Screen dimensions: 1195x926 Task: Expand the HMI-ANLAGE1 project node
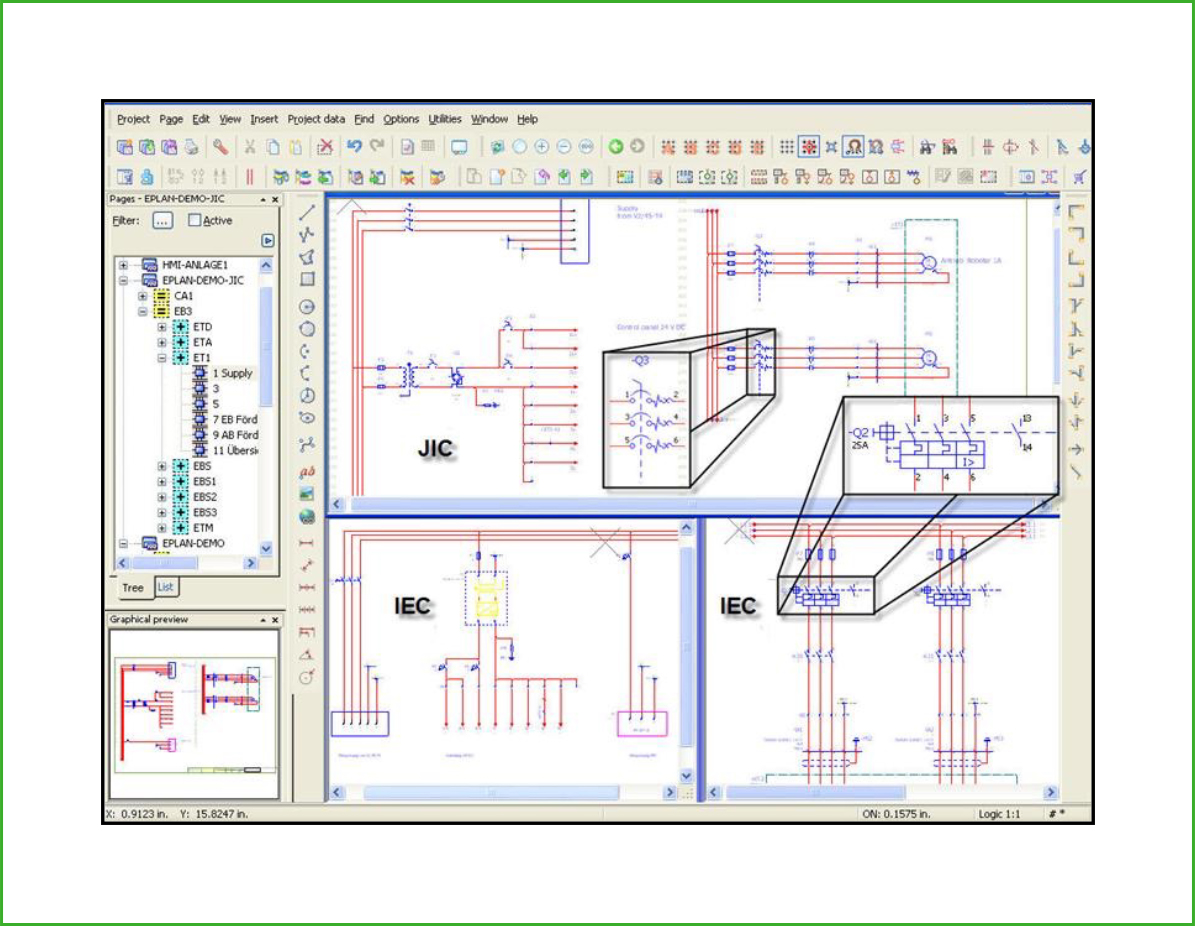[124, 266]
